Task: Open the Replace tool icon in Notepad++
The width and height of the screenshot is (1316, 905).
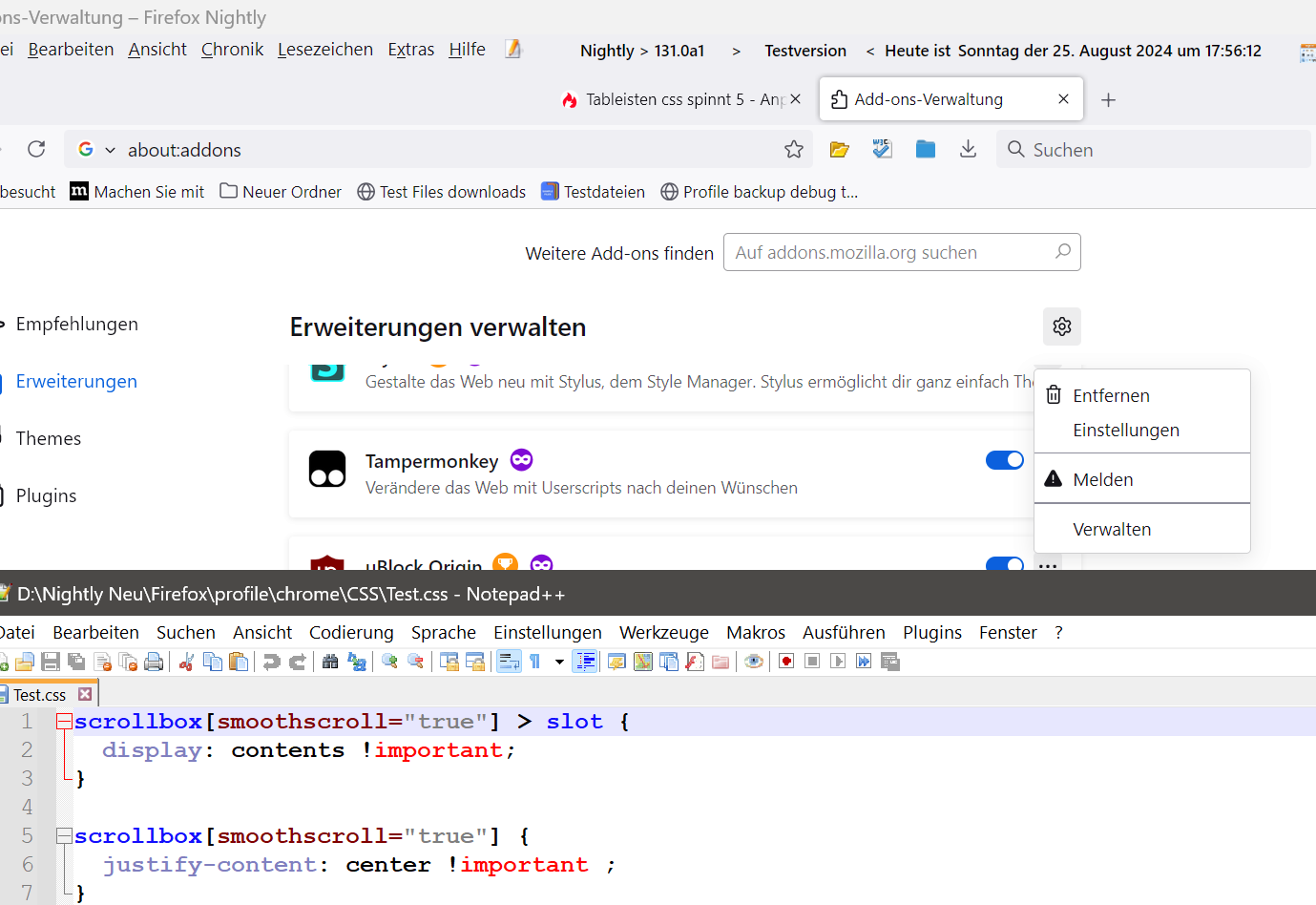Action: (x=357, y=662)
